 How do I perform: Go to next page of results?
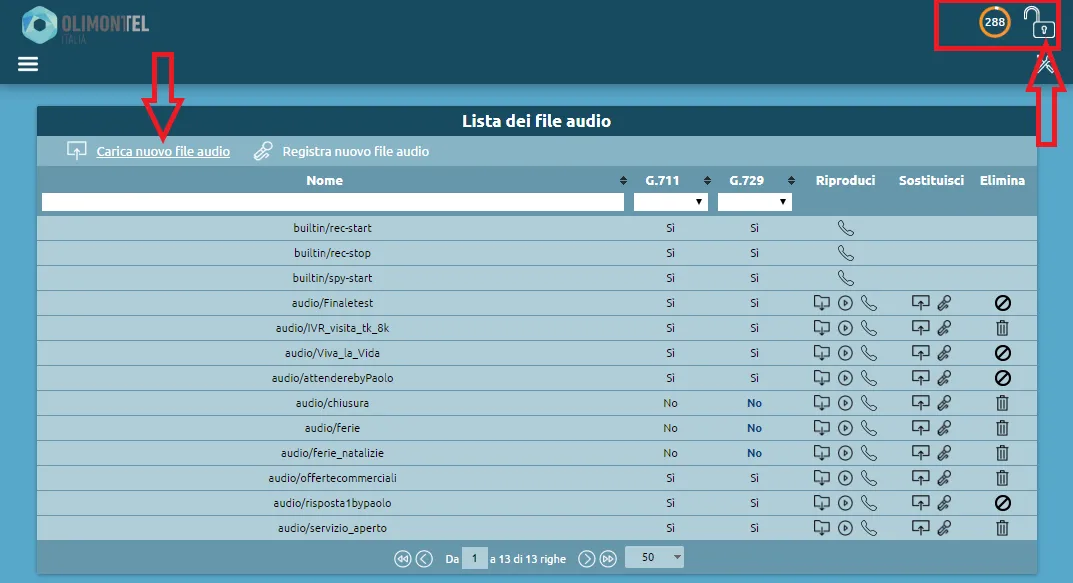587,559
